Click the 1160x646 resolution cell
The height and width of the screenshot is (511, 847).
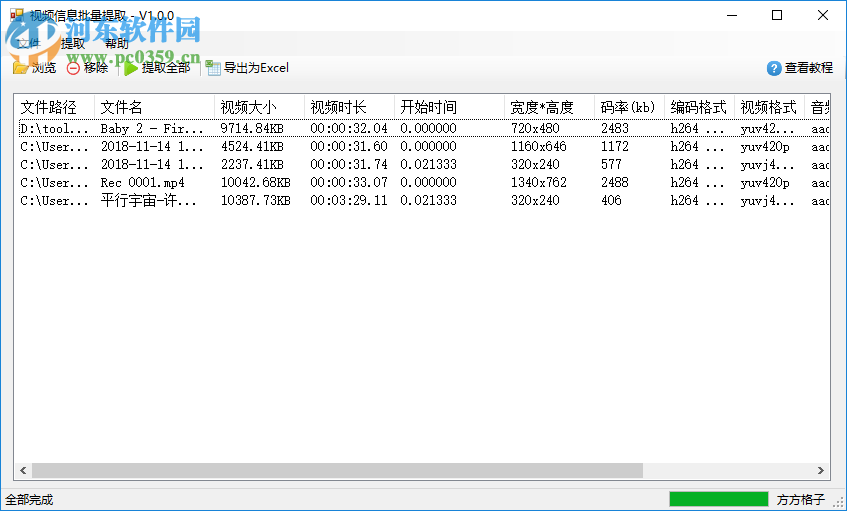(x=539, y=146)
